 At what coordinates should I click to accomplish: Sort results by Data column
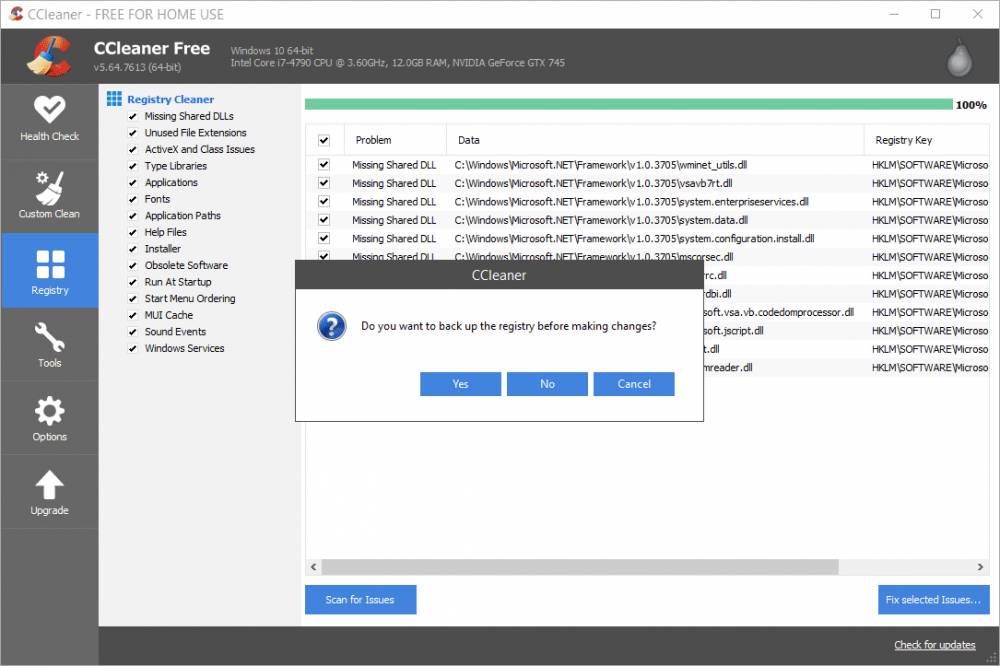click(x=655, y=140)
